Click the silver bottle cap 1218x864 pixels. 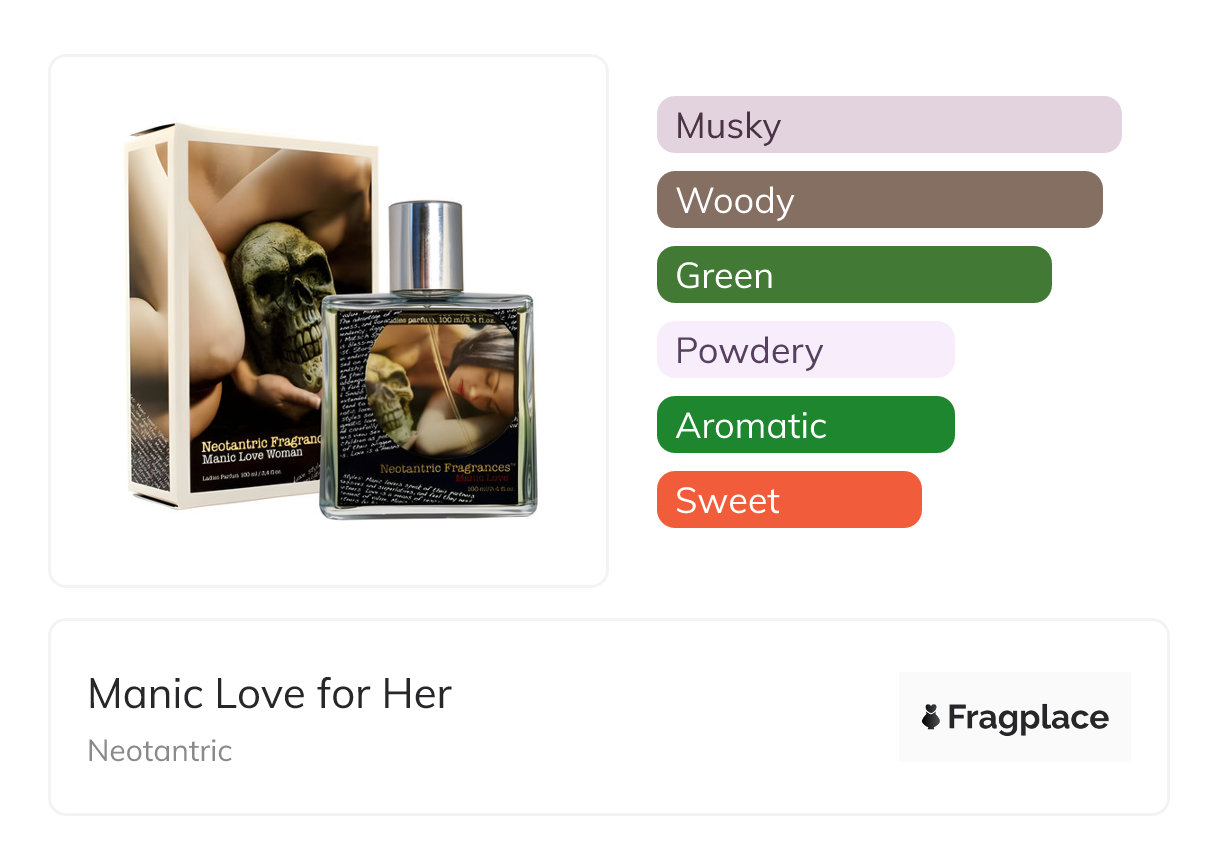point(425,245)
